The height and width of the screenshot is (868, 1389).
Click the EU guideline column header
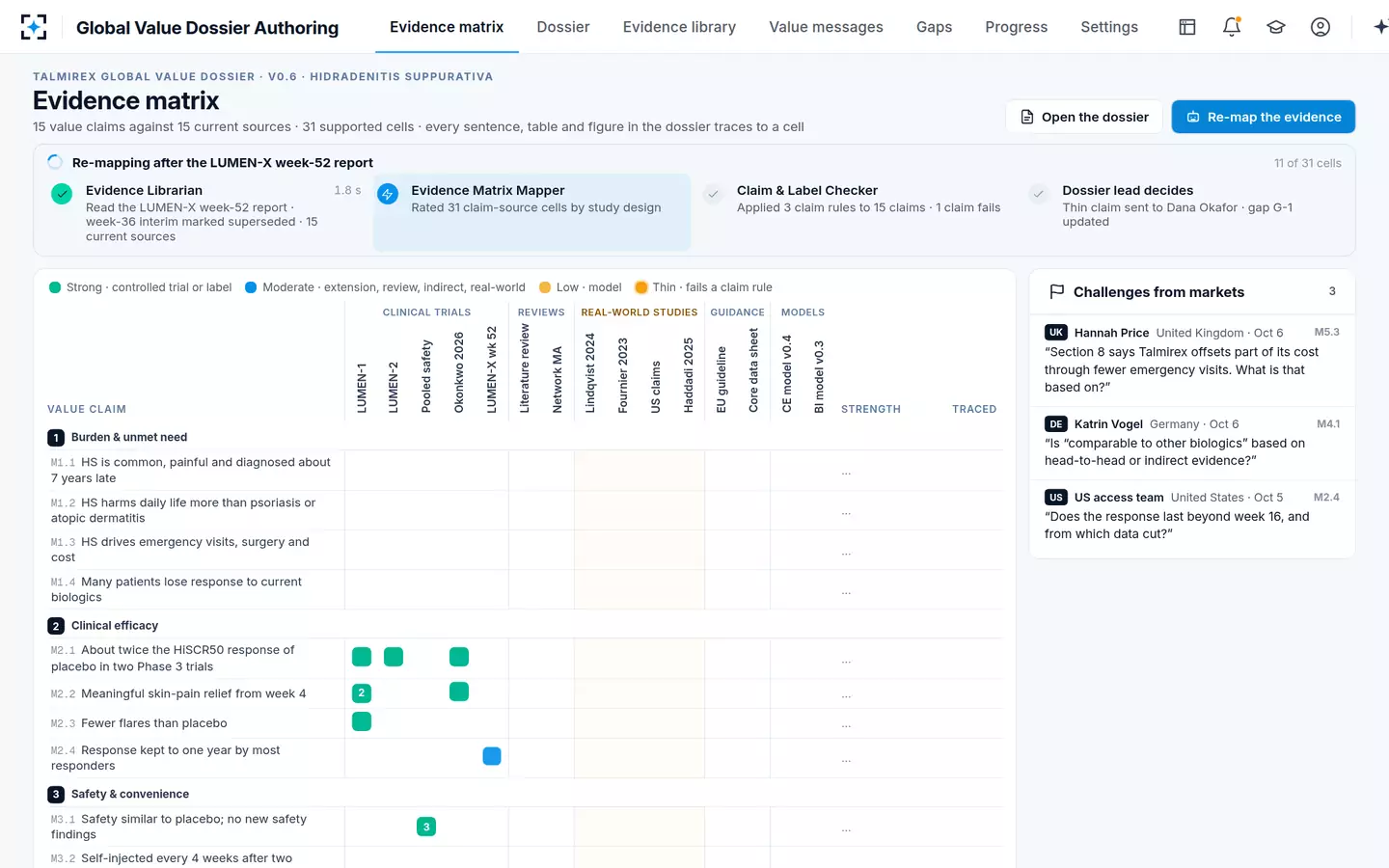[x=722, y=380]
